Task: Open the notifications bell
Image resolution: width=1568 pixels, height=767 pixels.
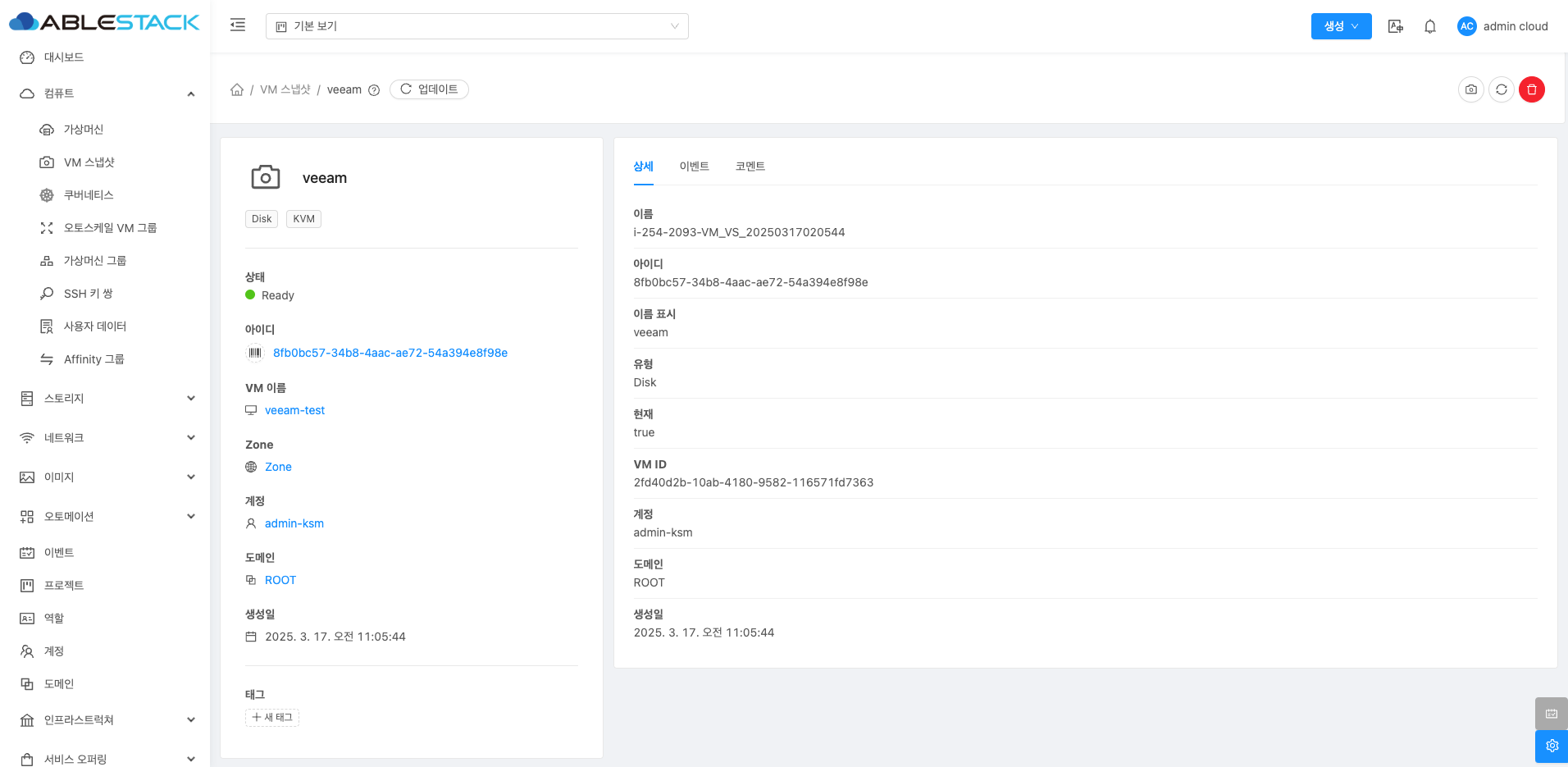Action: 1429,26
